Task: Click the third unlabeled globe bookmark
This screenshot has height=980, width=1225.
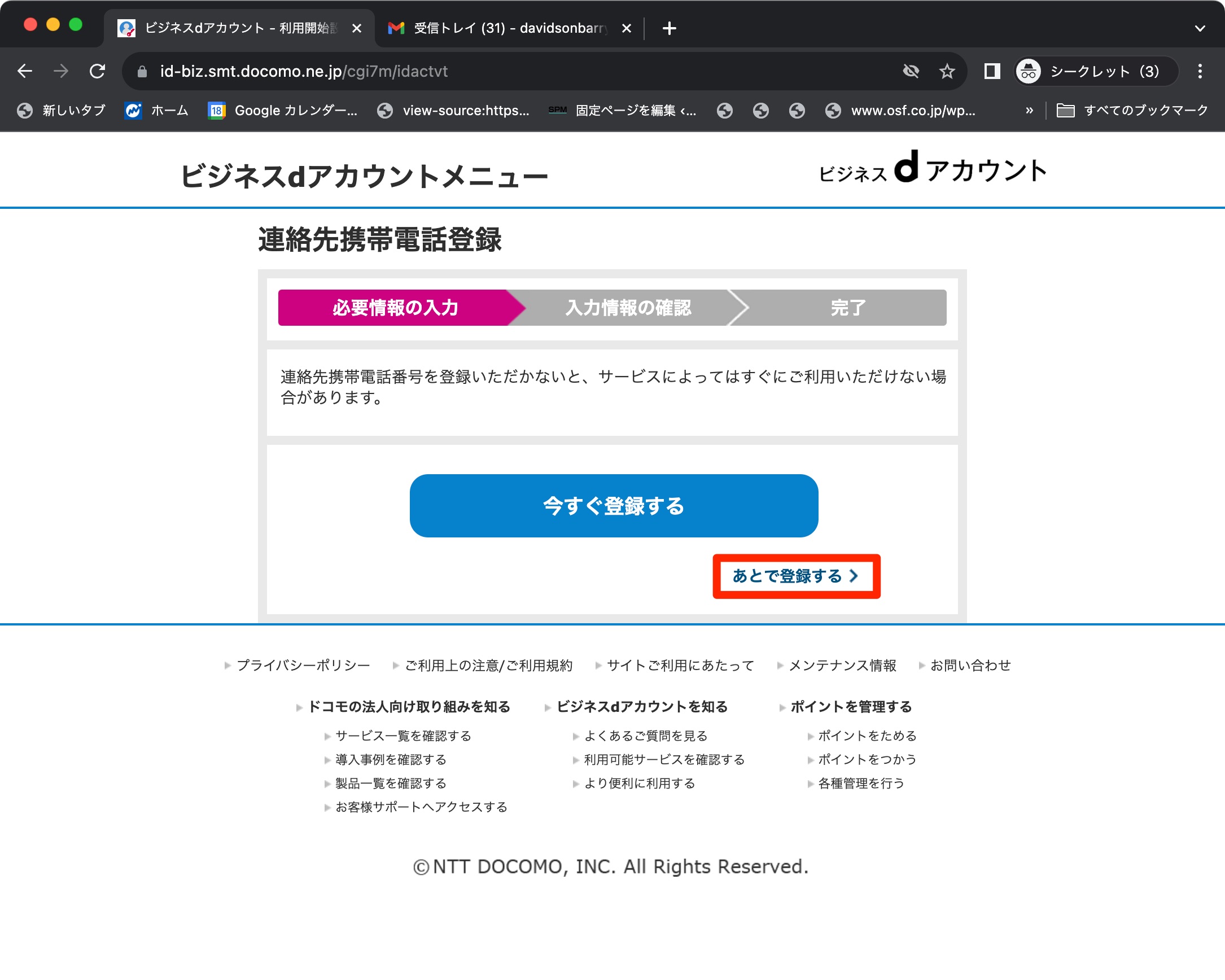Action: pos(797,110)
